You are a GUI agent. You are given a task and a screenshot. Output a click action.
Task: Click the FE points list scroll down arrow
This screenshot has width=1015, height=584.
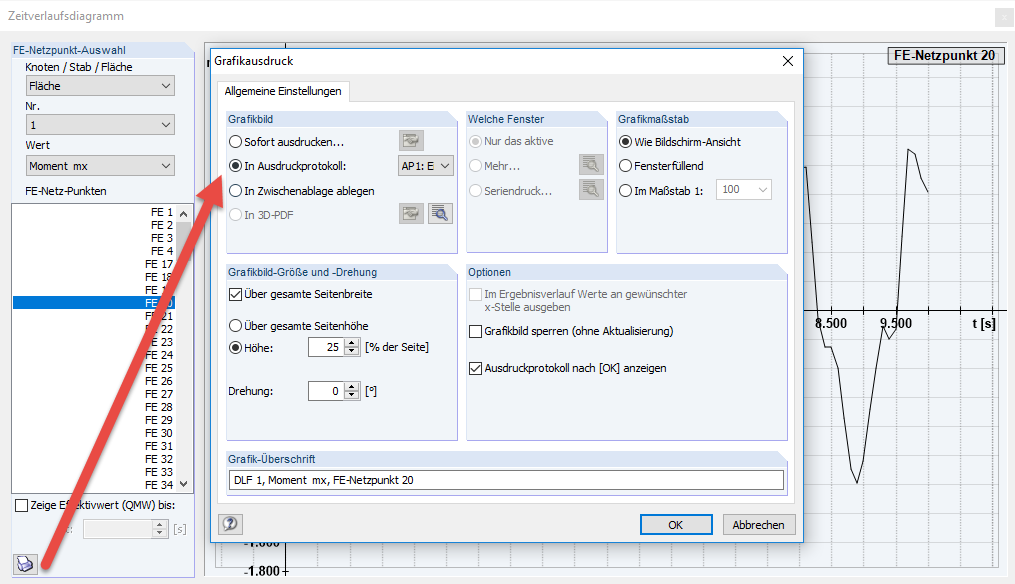click(x=183, y=484)
